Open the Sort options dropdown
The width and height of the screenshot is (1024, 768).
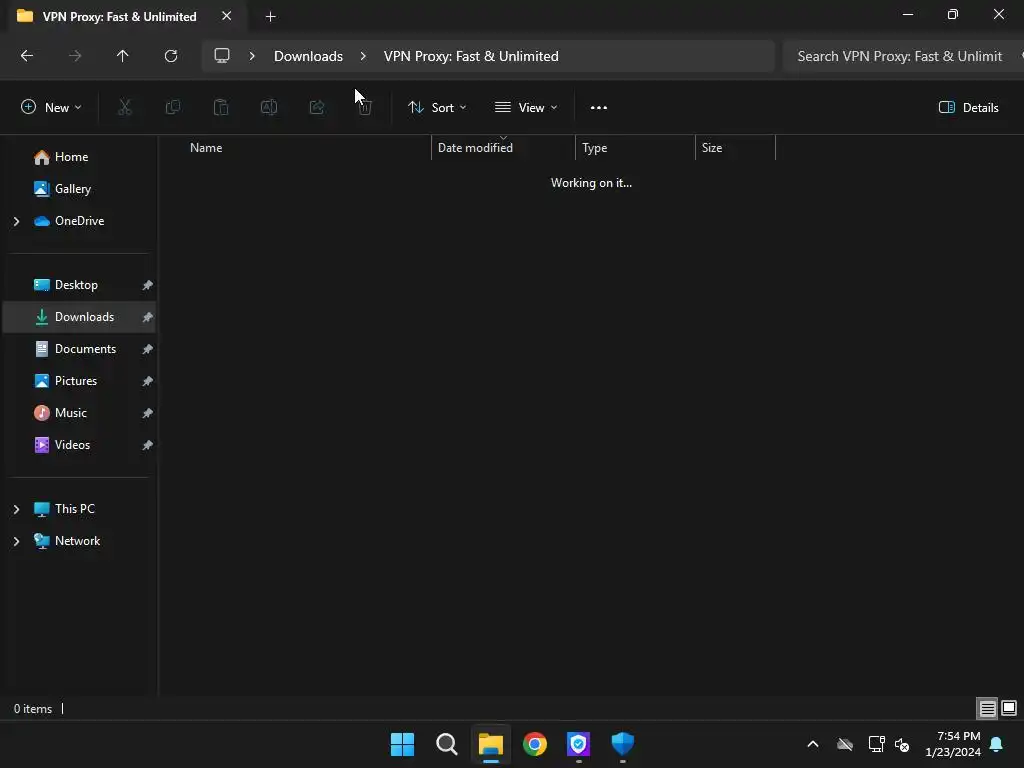tap(437, 108)
